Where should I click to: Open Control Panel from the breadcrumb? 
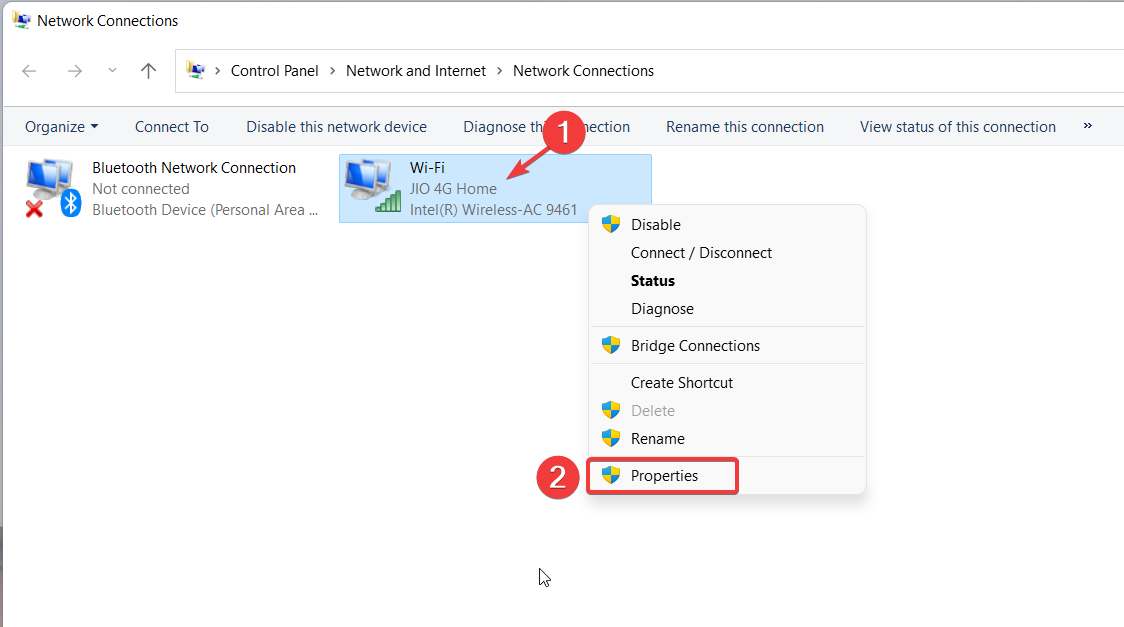point(274,71)
